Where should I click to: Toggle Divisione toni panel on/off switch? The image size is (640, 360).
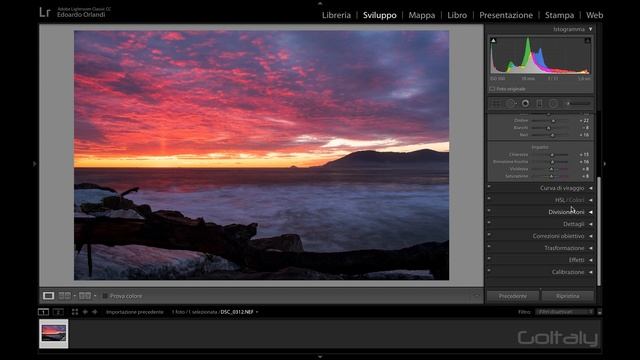[489, 211]
